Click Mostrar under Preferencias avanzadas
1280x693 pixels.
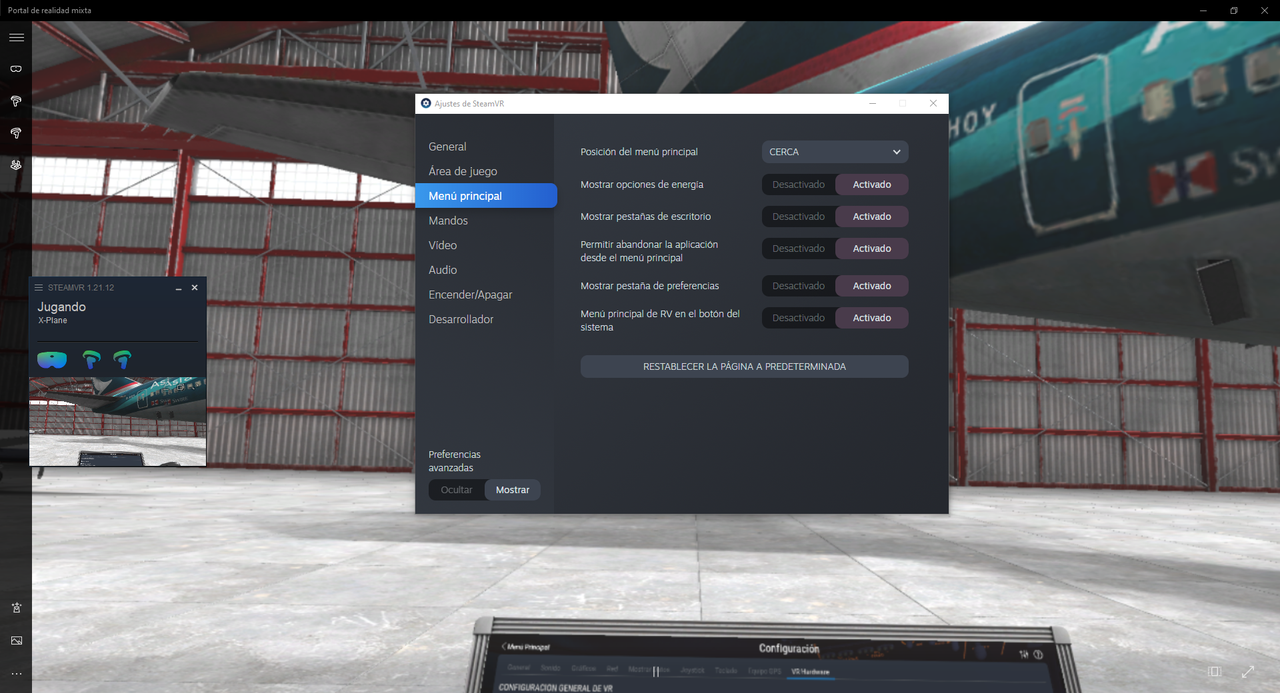pyautogui.click(x=513, y=490)
